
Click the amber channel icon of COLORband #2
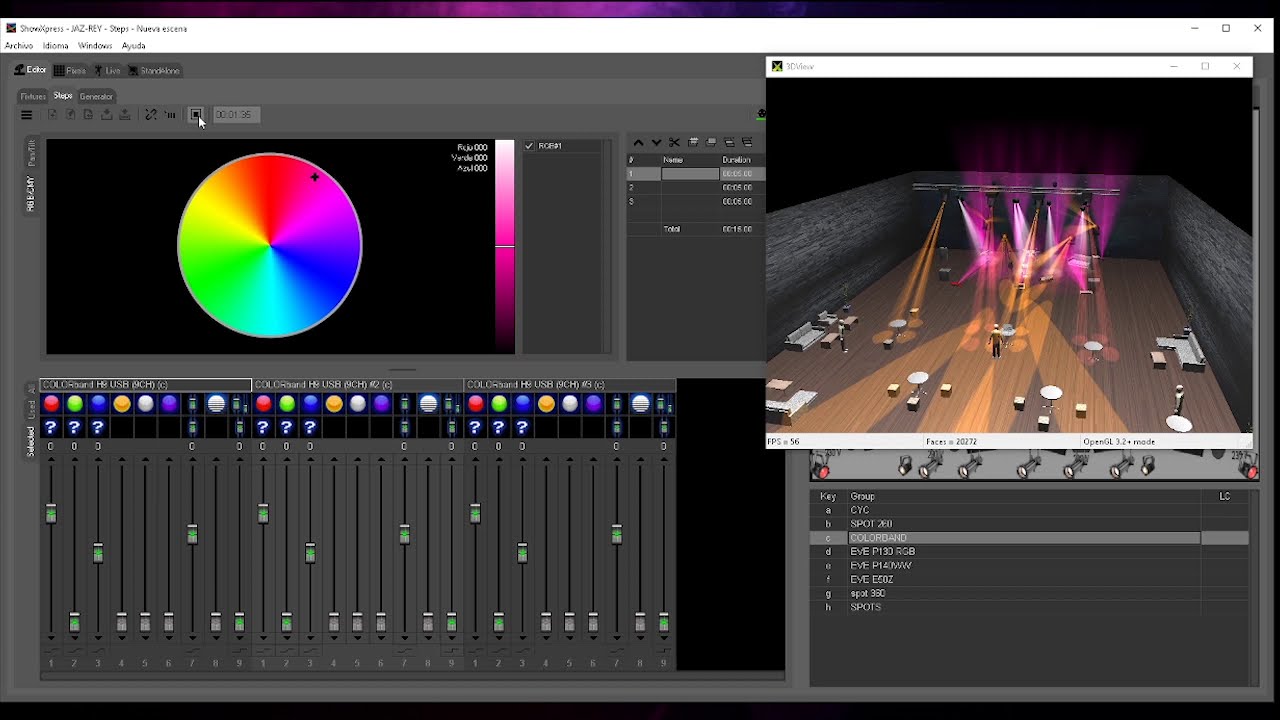click(334, 404)
